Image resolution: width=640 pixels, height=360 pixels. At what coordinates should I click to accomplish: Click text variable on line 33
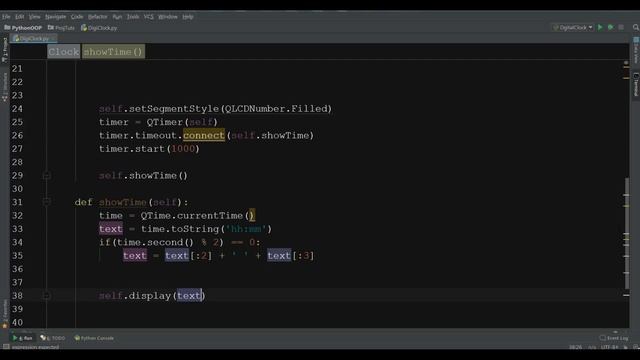point(111,229)
